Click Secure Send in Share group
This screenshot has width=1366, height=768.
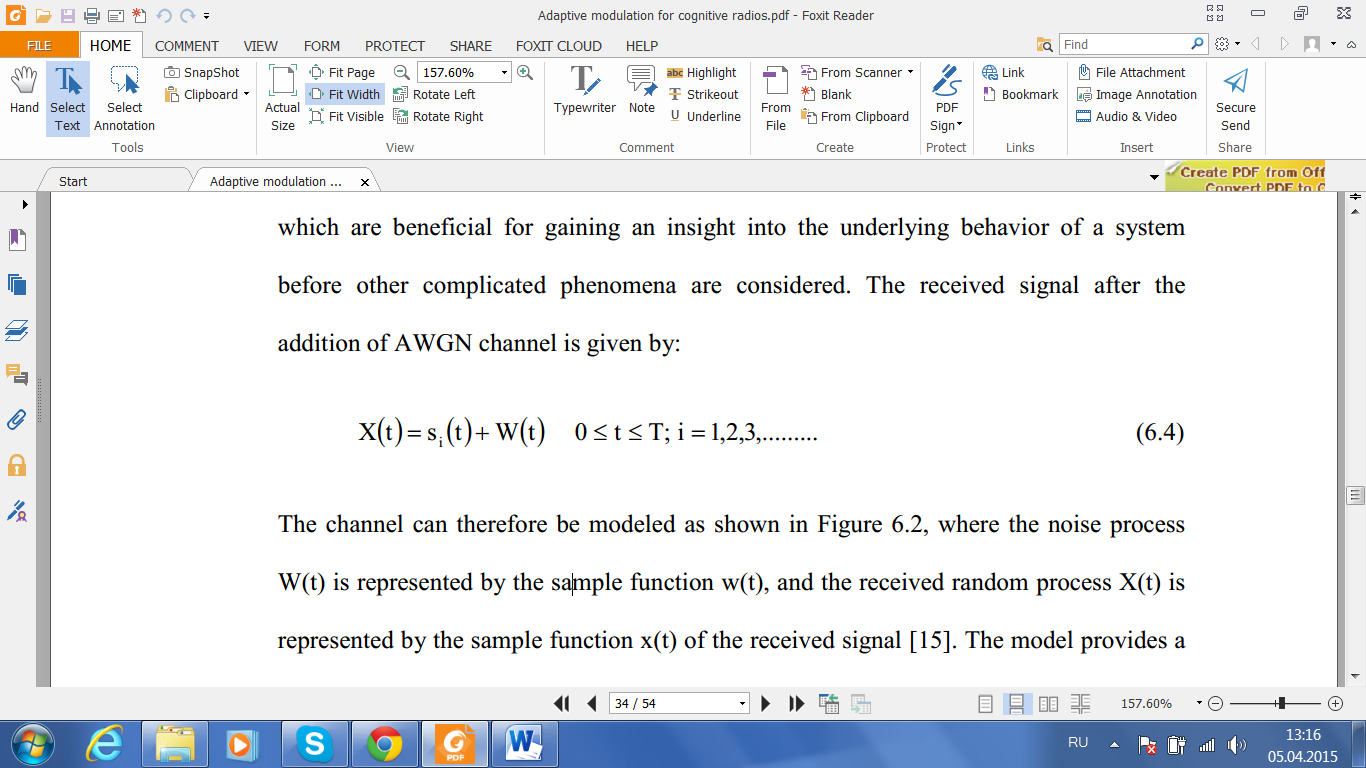click(x=1236, y=99)
